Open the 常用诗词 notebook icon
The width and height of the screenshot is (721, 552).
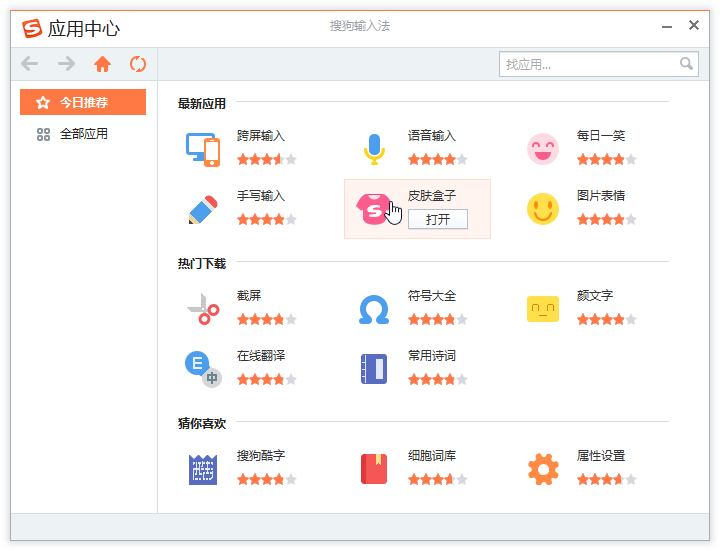(373, 369)
